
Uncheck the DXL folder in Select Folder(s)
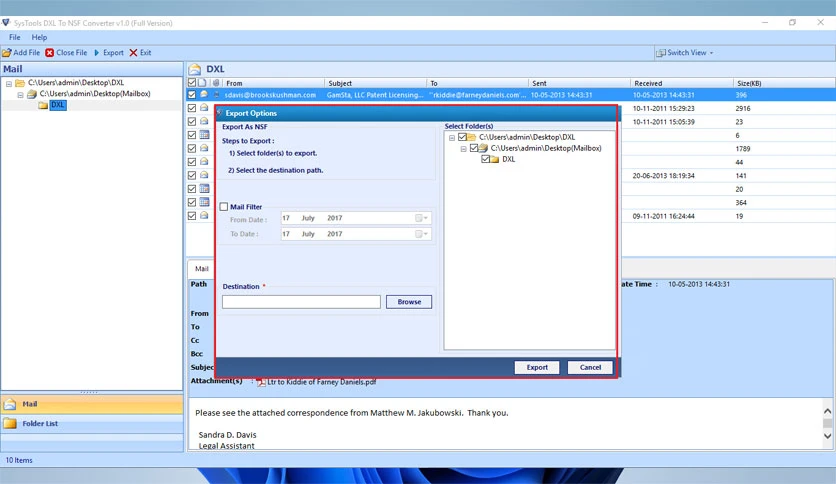(485, 159)
